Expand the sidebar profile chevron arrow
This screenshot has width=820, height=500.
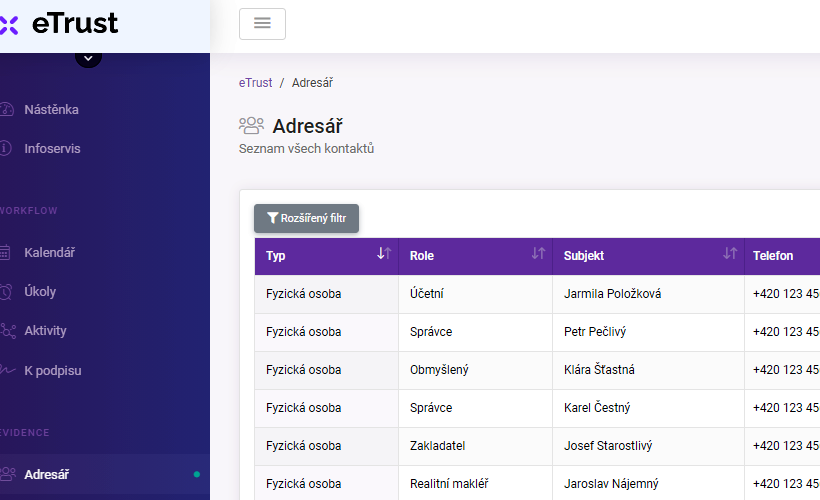(x=88, y=58)
